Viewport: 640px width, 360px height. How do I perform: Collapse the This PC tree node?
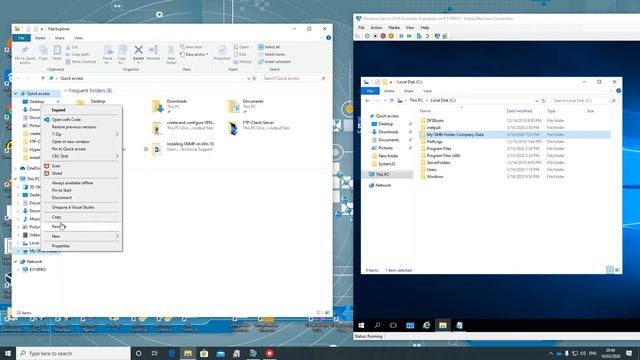click(x=16, y=179)
